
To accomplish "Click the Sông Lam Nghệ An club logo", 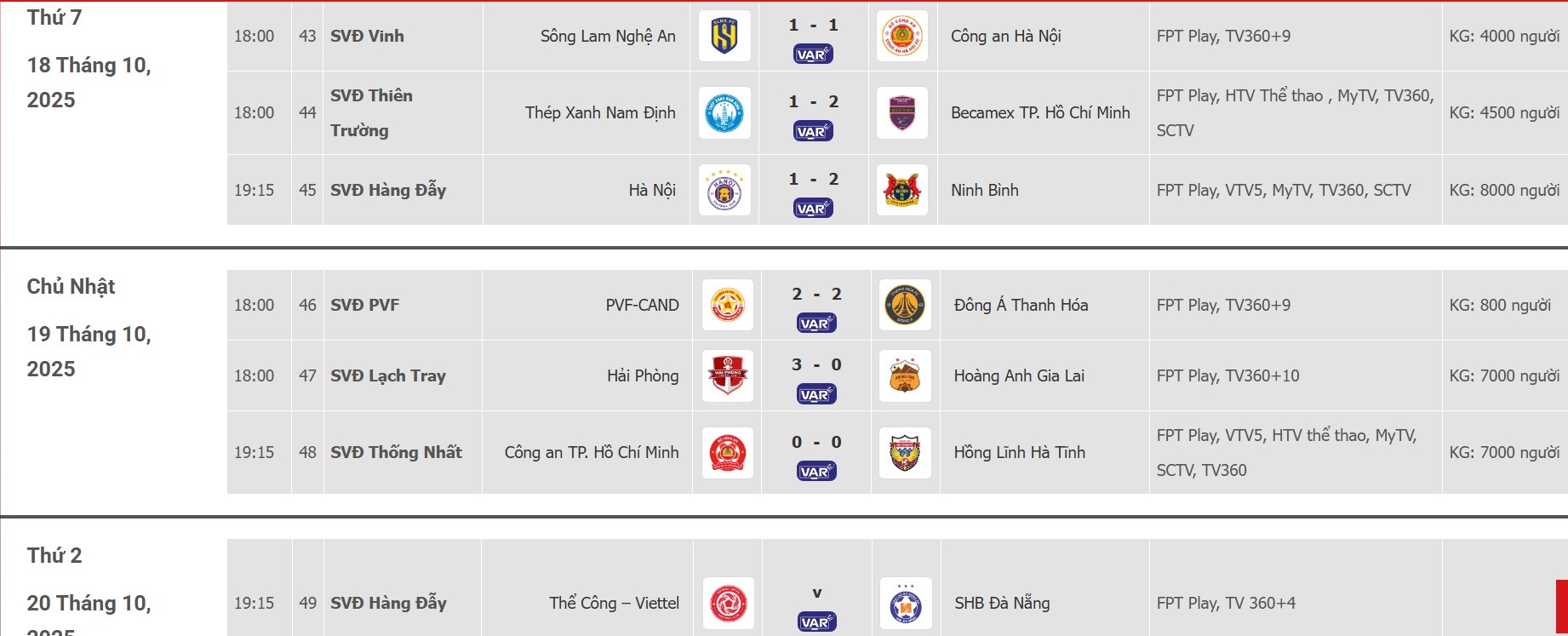I will [x=724, y=36].
